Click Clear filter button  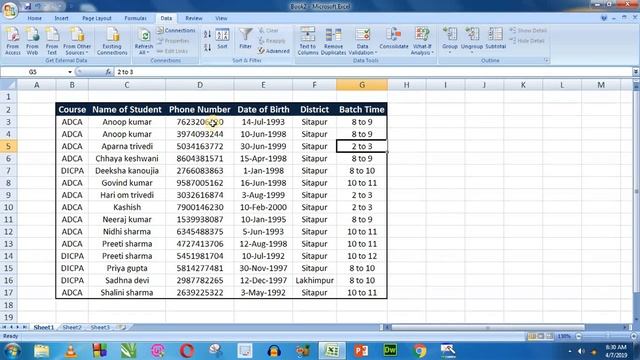[269, 30]
